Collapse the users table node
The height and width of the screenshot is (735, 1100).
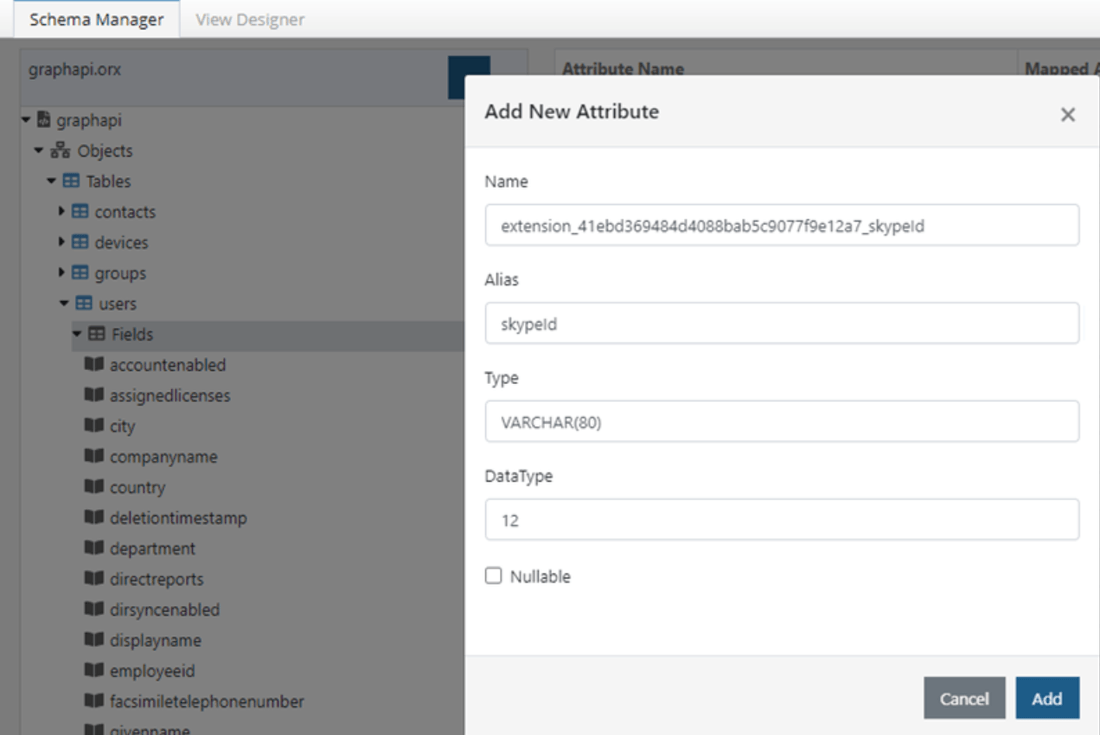tap(64, 303)
